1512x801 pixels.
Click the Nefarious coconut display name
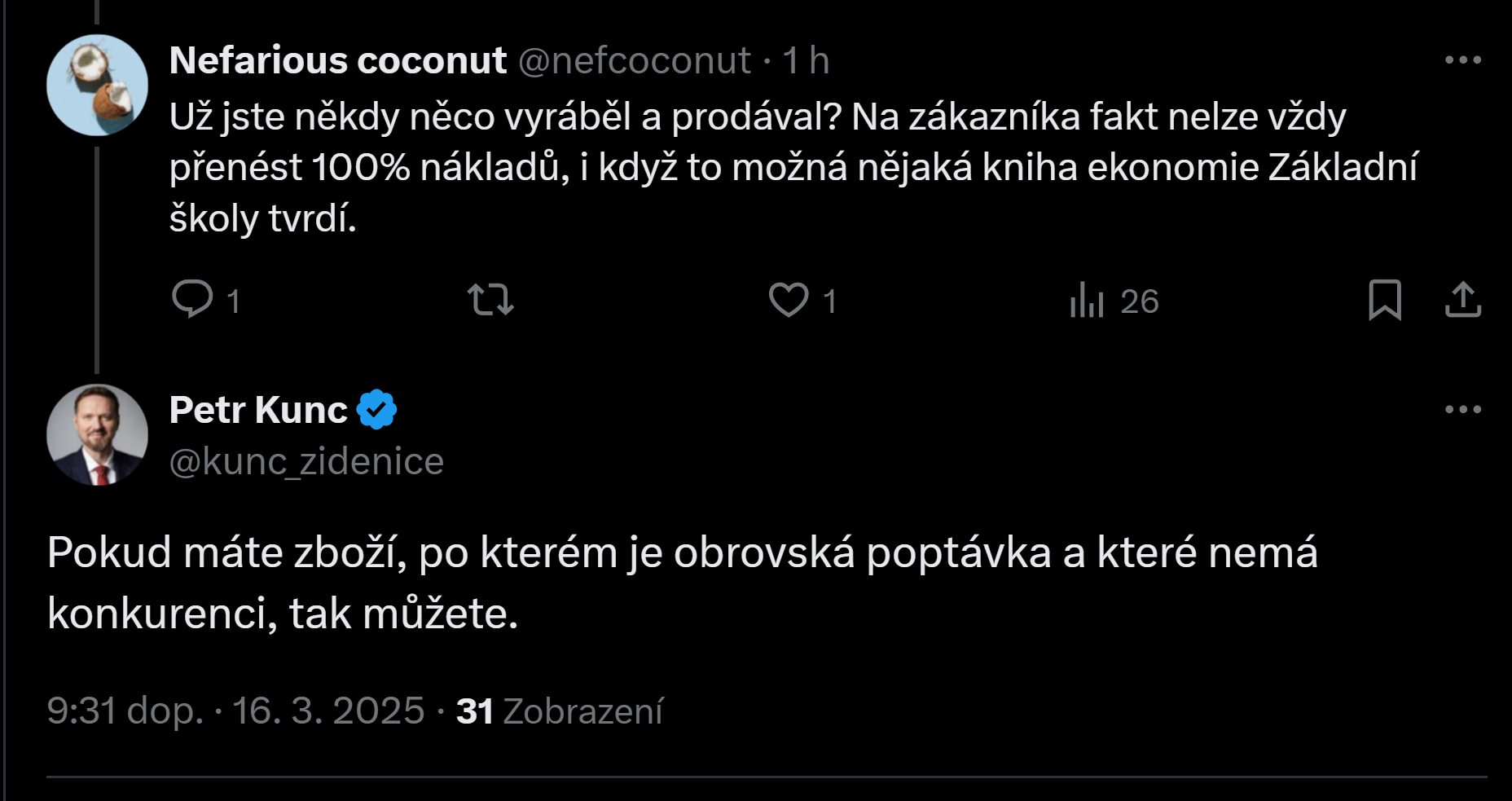337,60
